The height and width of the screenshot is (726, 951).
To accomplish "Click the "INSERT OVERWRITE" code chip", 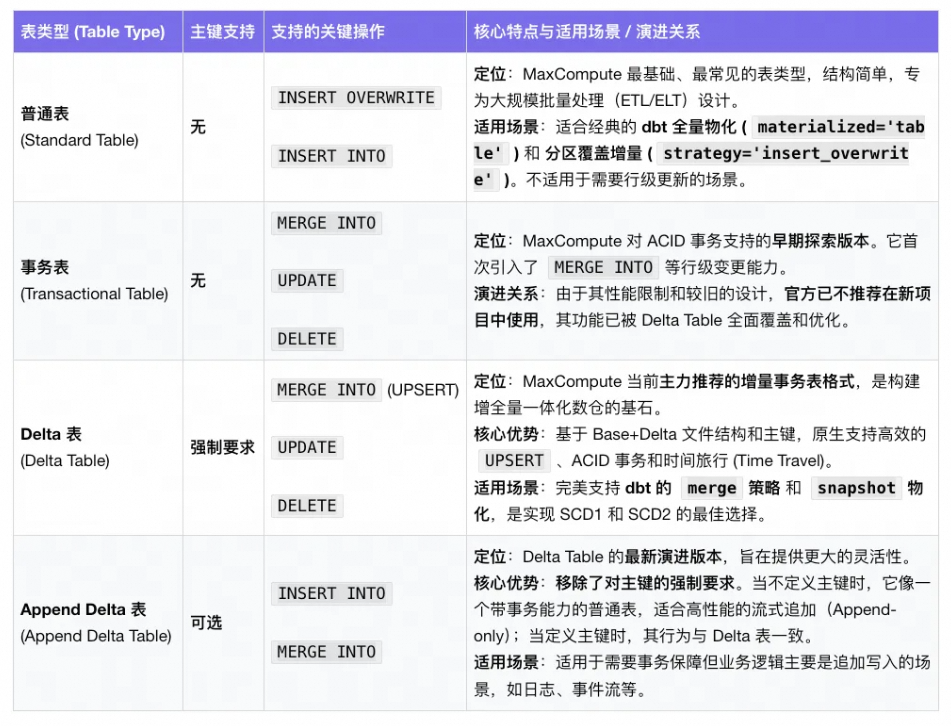I will click(x=356, y=97).
